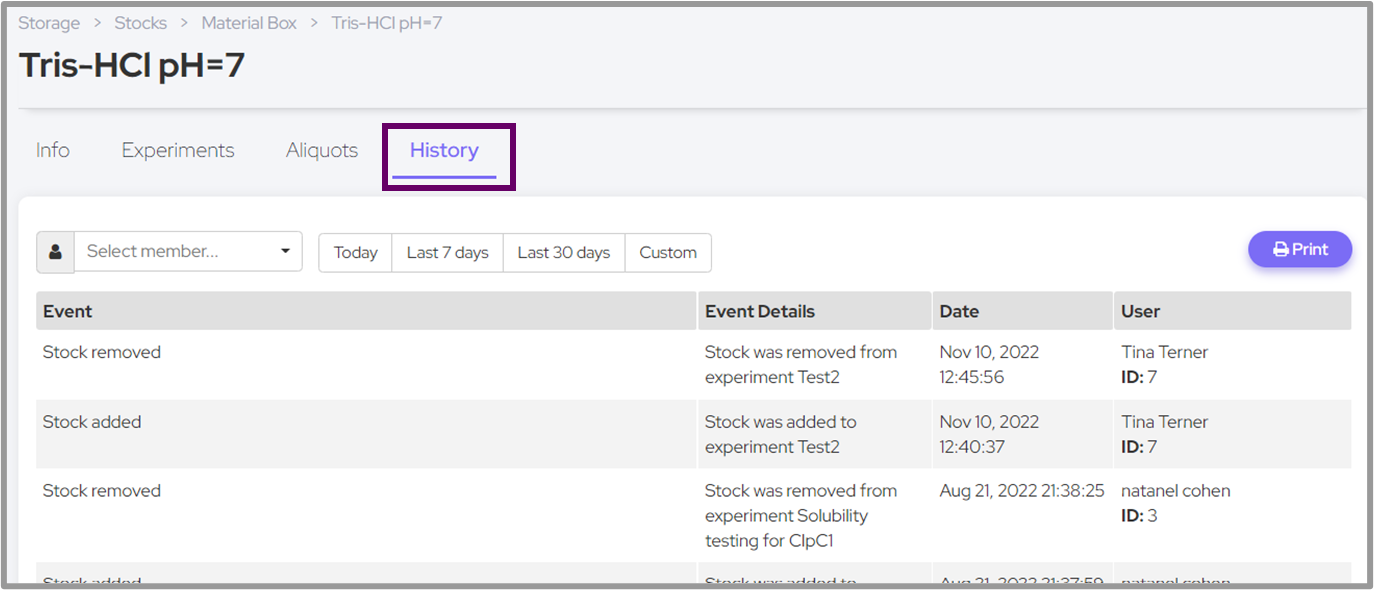Click the Event column header
The height and width of the screenshot is (590, 1374).
(x=68, y=311)
